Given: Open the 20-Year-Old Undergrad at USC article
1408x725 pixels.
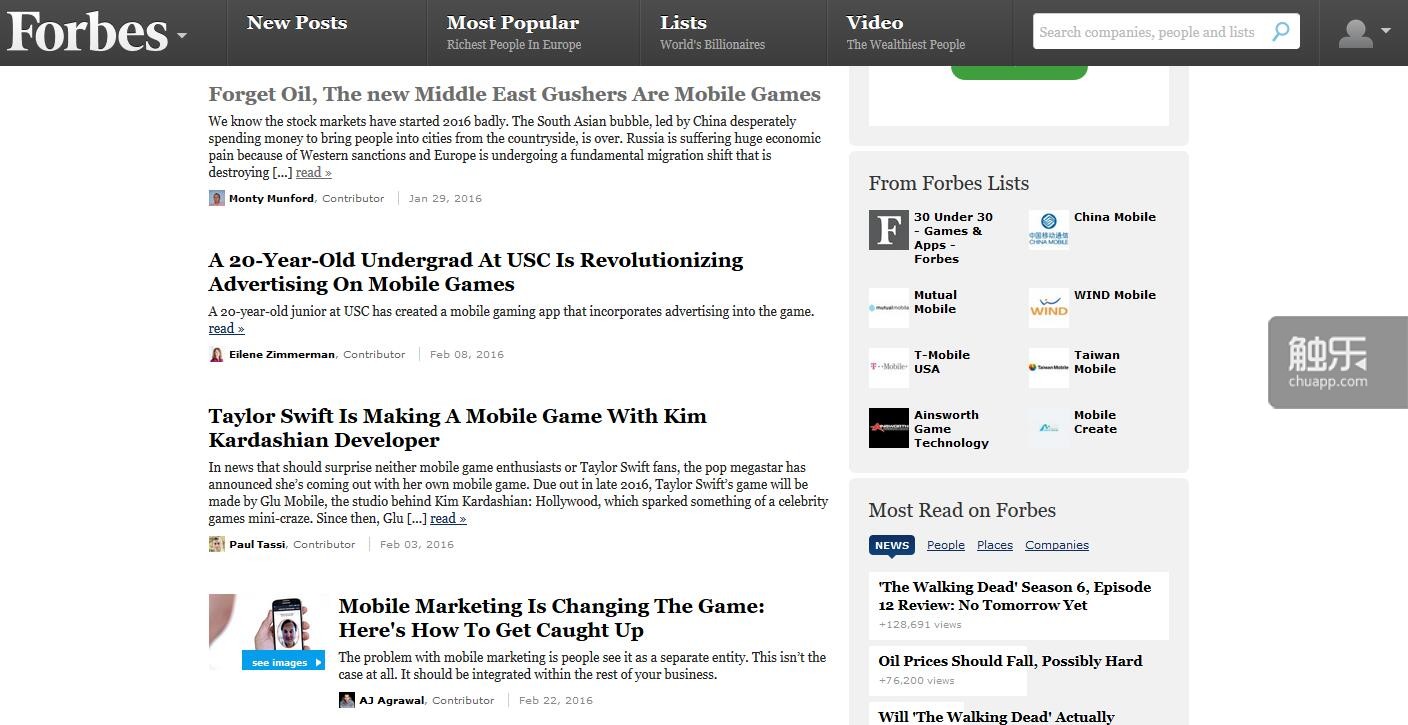Looking at the screenshot, I should [x=476, y=272].
